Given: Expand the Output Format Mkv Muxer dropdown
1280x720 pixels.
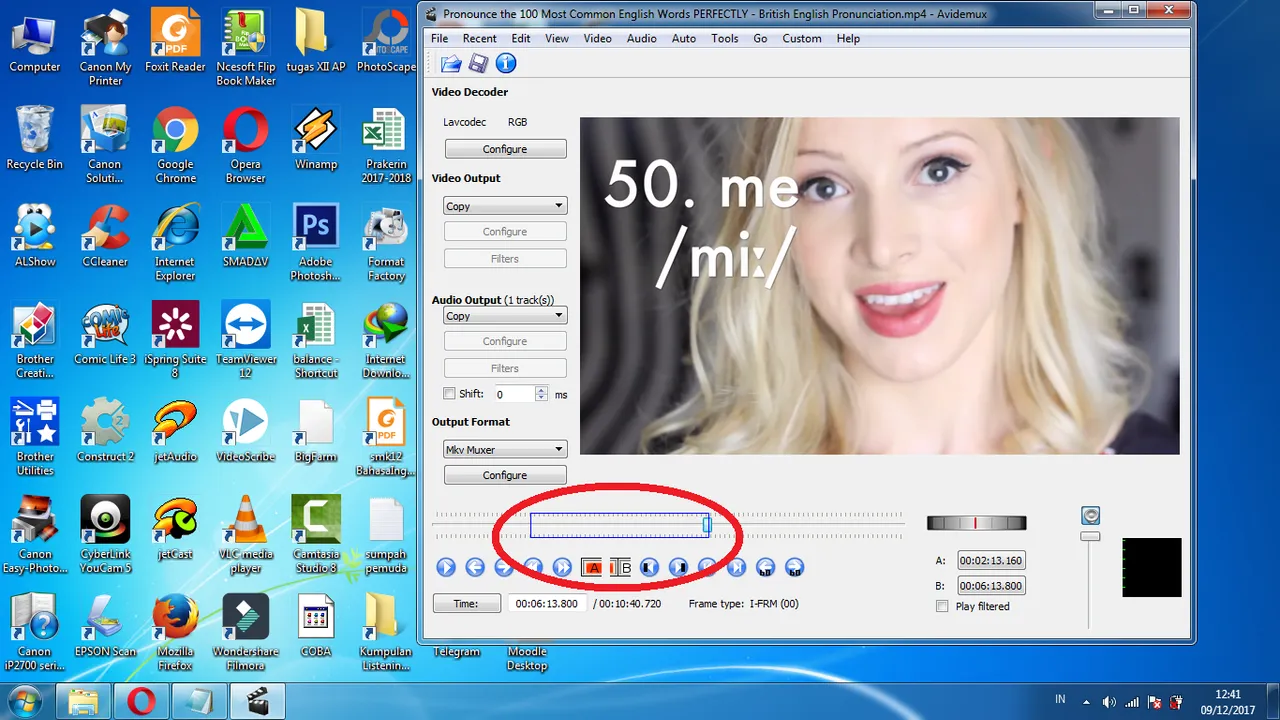Looking at the screenshot, I should (505, 450).
